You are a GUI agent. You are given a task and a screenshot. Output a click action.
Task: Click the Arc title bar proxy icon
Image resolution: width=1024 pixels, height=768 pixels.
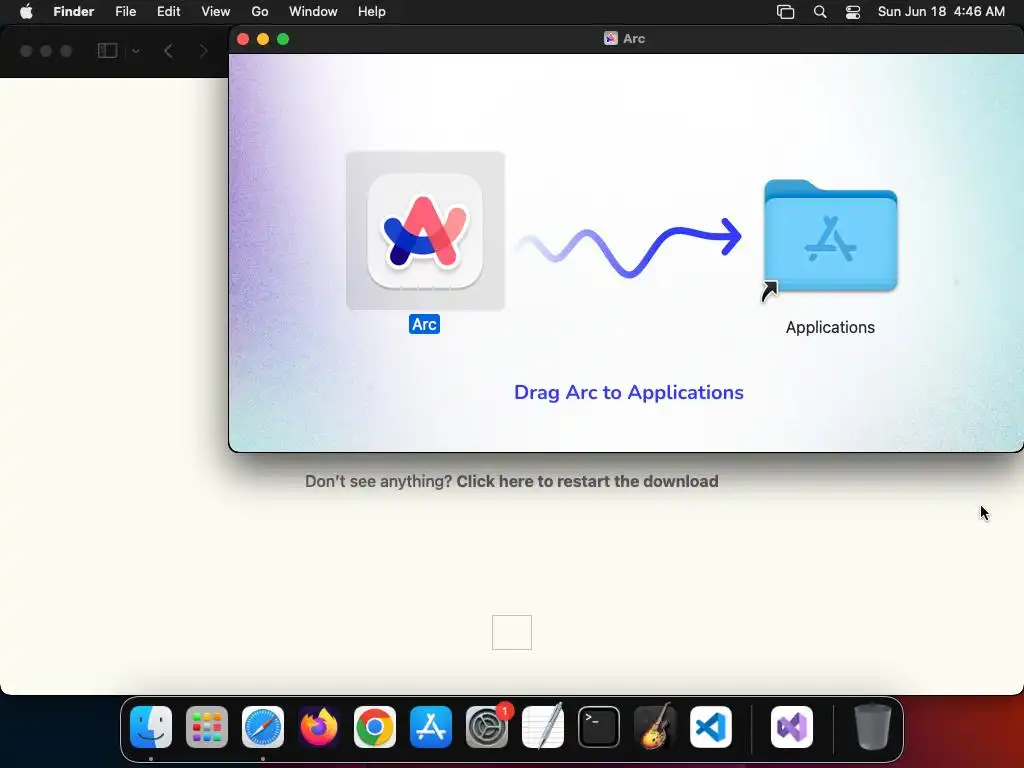[x=611, y=39]
